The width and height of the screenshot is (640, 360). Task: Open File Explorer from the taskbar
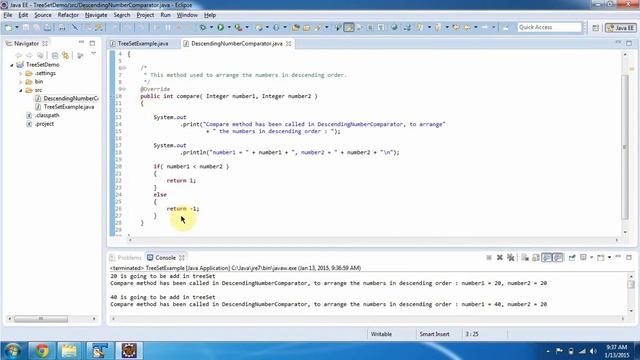pos(69,351)
